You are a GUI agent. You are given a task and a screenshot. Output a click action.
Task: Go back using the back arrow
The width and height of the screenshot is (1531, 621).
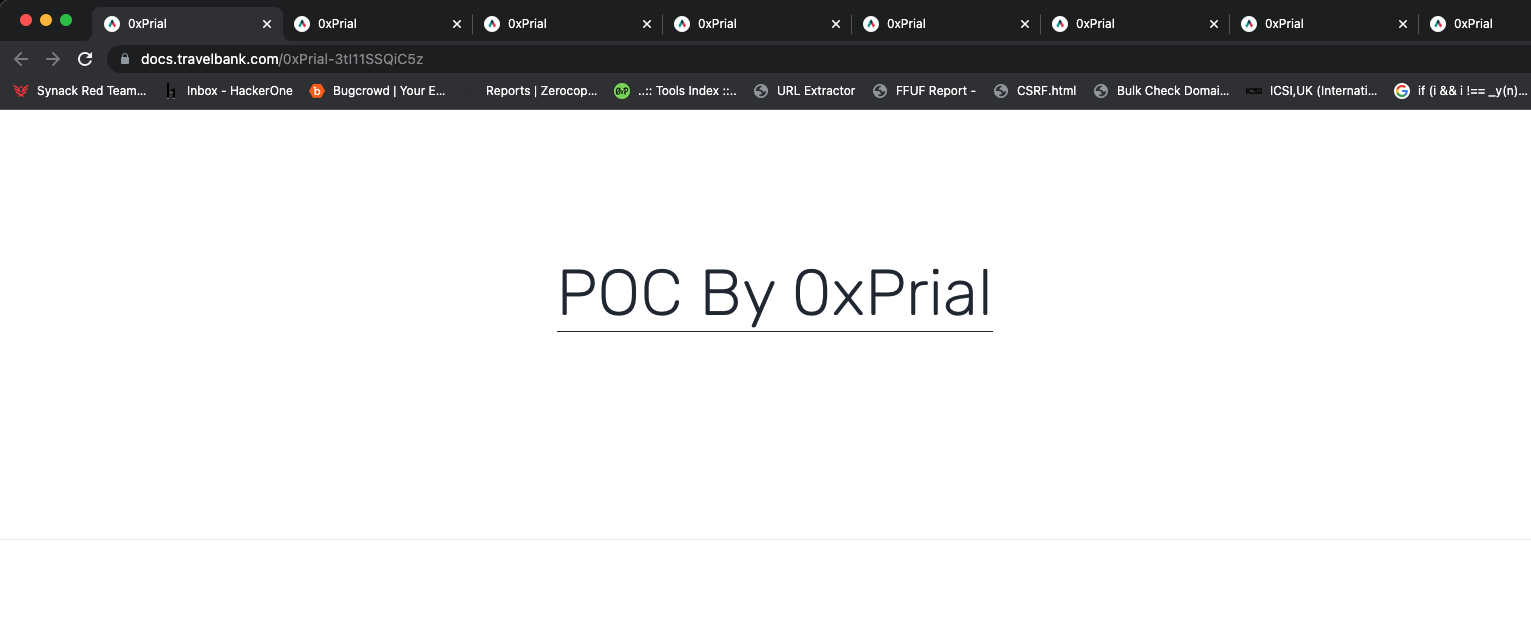[x=21, y=59]
